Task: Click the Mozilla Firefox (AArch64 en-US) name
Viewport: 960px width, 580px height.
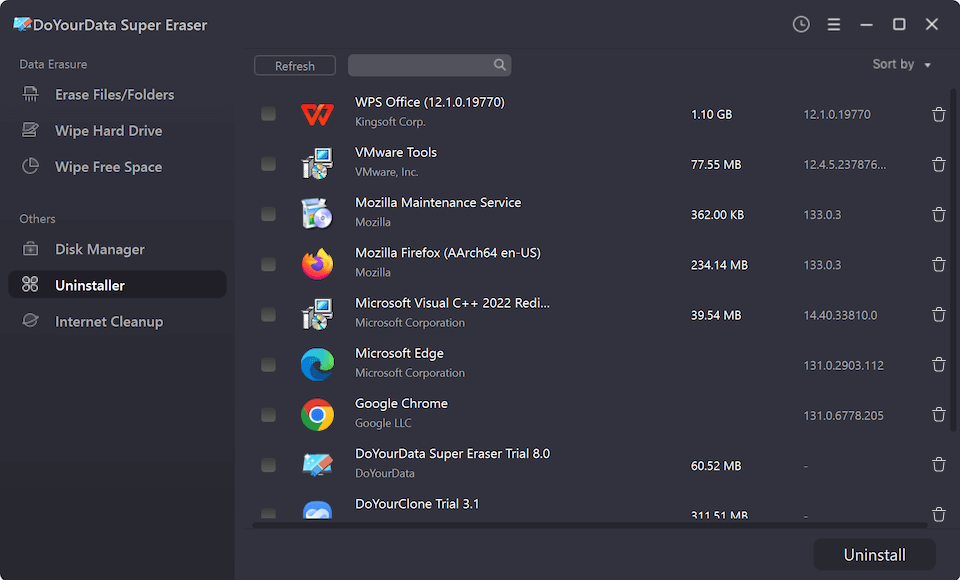Action: [448, 253]
